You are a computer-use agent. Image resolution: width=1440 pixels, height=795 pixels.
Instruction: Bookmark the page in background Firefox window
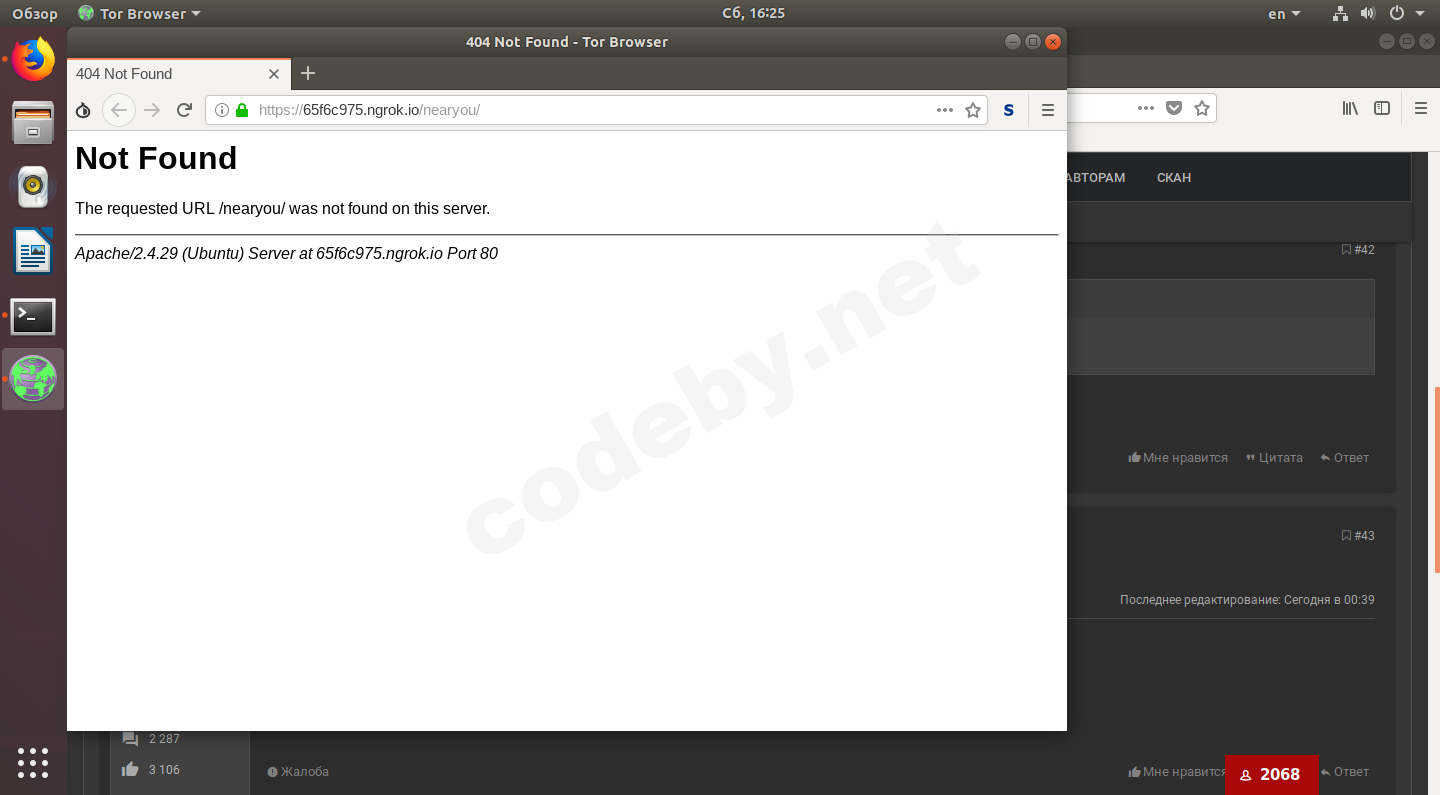1202,108
